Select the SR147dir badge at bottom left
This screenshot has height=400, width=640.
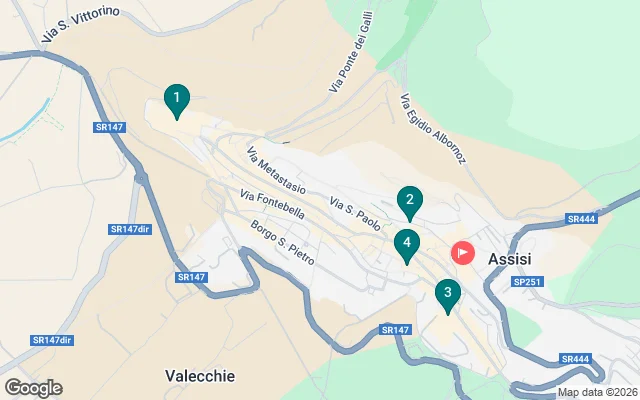point(52,340)
